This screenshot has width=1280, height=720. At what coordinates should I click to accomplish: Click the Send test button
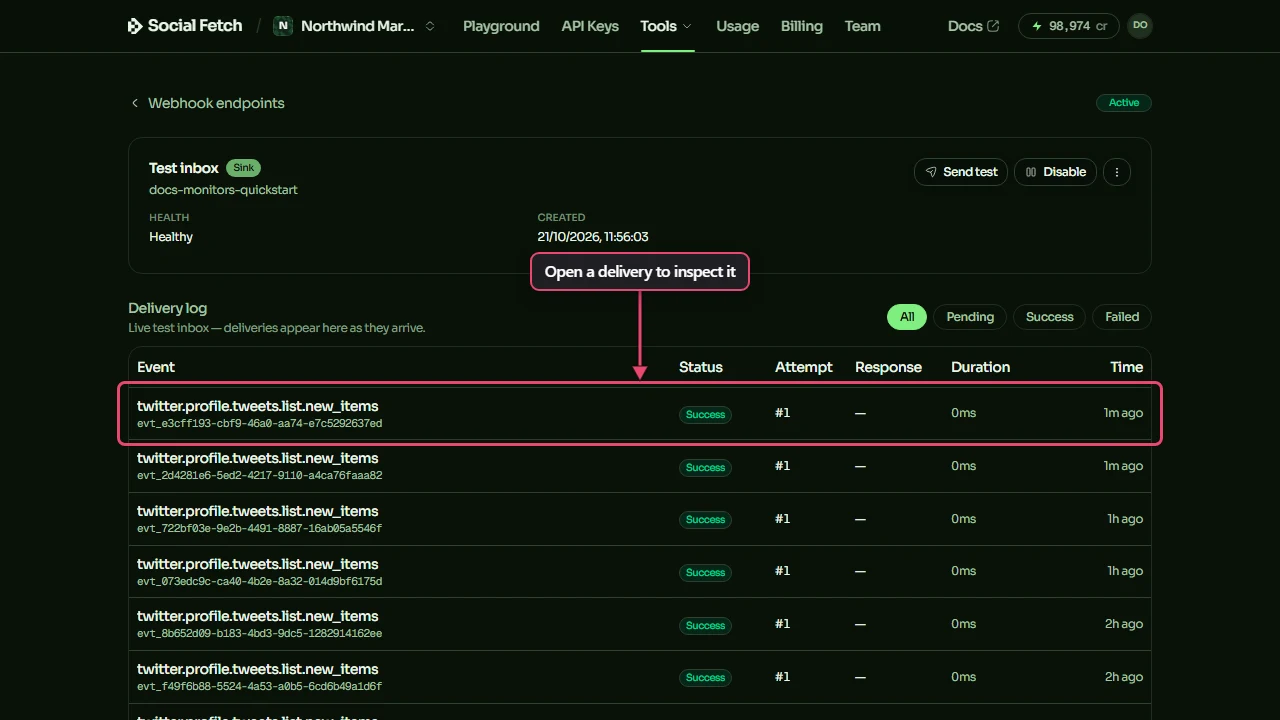[961, 172]
